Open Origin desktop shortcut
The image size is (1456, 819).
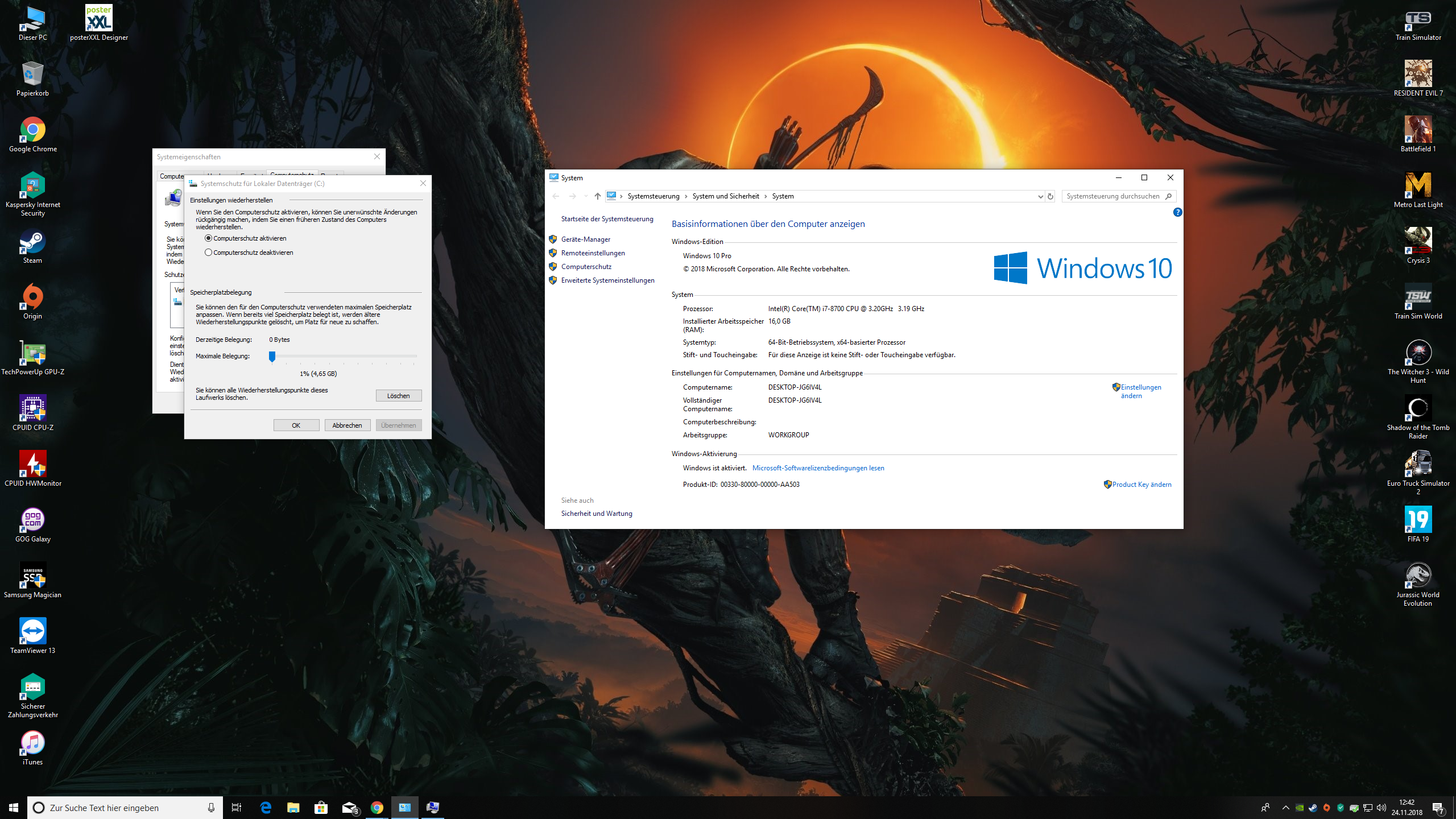[x=32, y=301]
